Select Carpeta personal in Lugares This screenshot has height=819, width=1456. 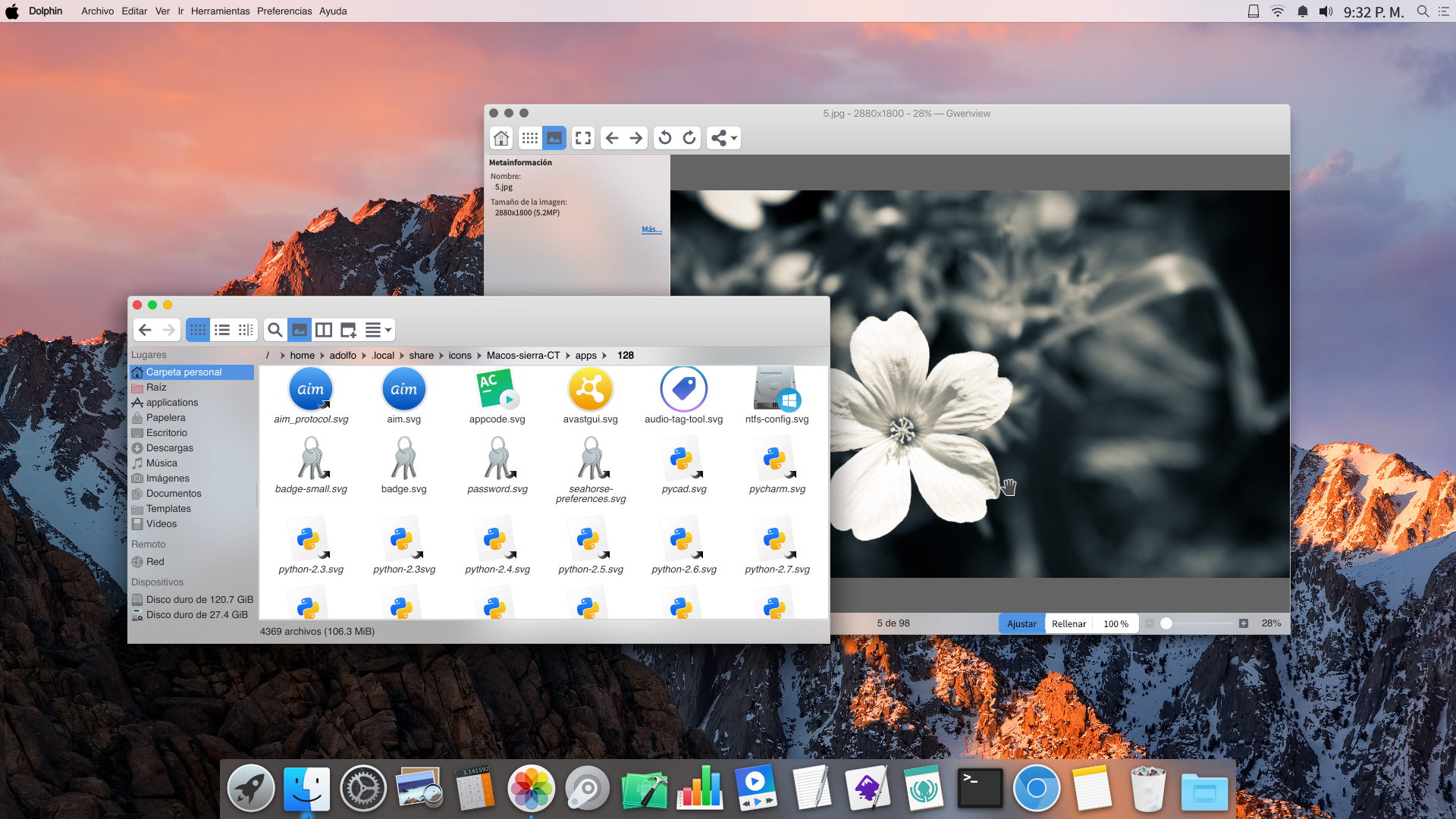pyautogui.click(x=192, y=372)
